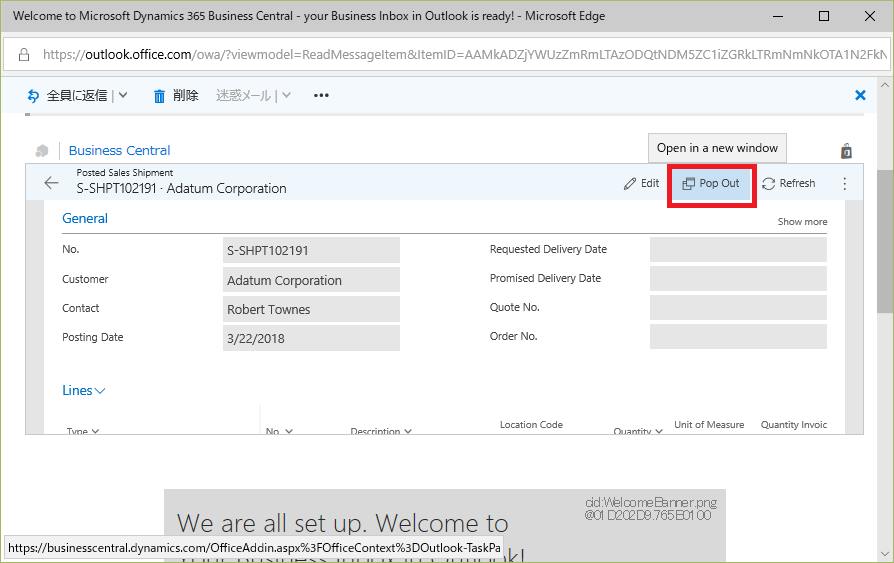Image resolution: width=894 pixels, height=563 pixels.
Task: Click the welcome banner image
Action: pos(445,525)
